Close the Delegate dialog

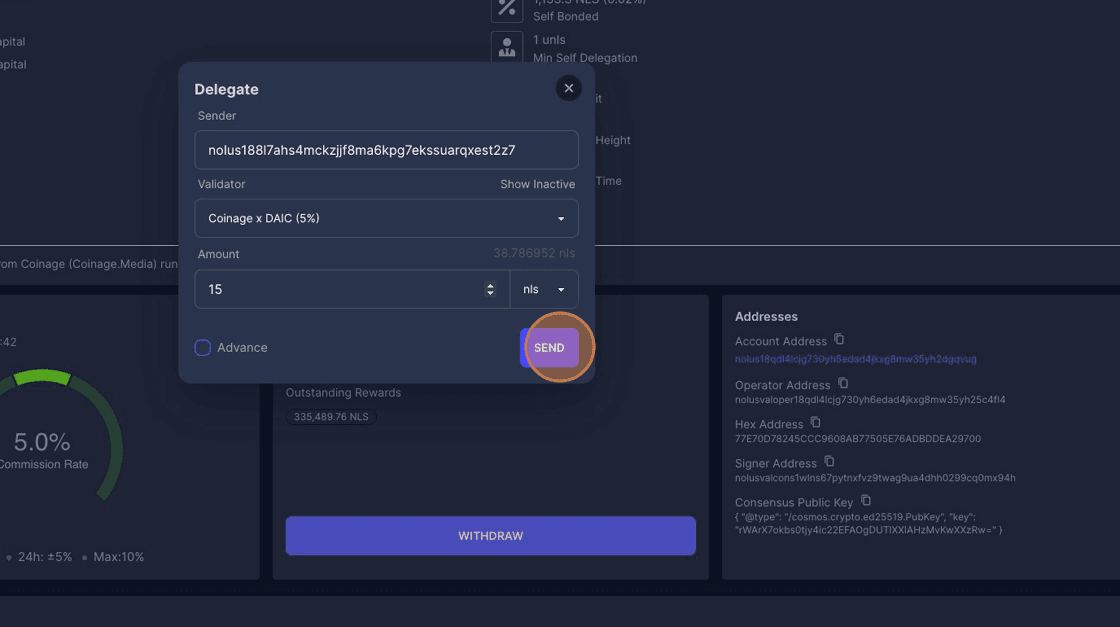(x=568, y=88)
